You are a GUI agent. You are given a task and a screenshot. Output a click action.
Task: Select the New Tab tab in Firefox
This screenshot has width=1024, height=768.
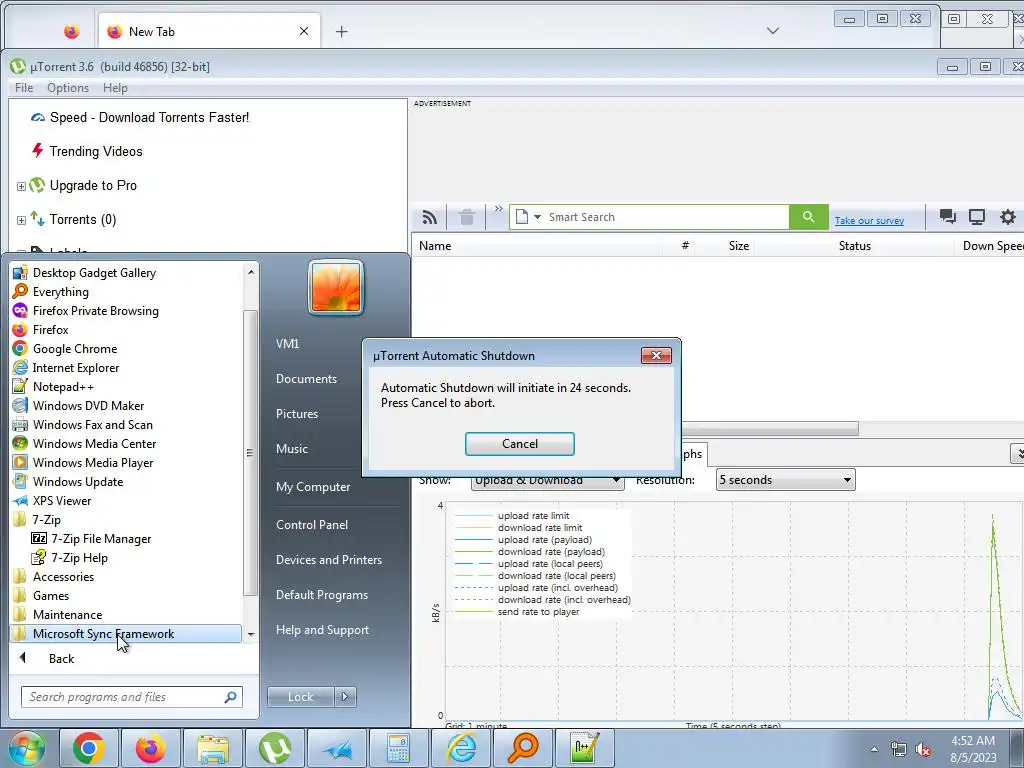(209, 31)
